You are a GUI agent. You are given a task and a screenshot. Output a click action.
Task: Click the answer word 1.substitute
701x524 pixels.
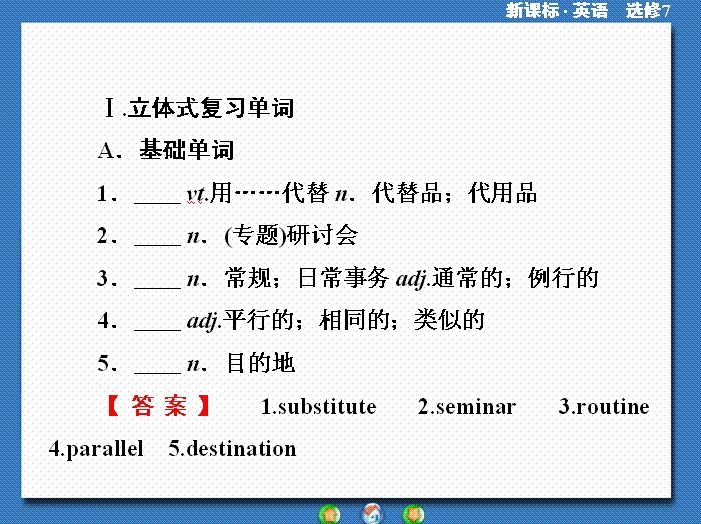tap(318, 407)
